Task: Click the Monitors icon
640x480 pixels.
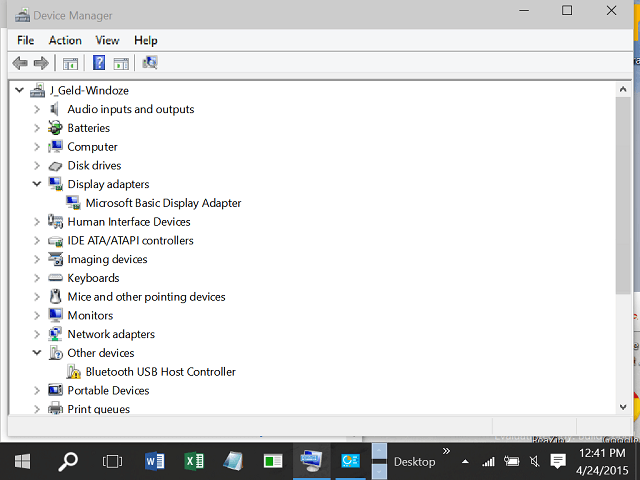Action: [x=55, y=316]
